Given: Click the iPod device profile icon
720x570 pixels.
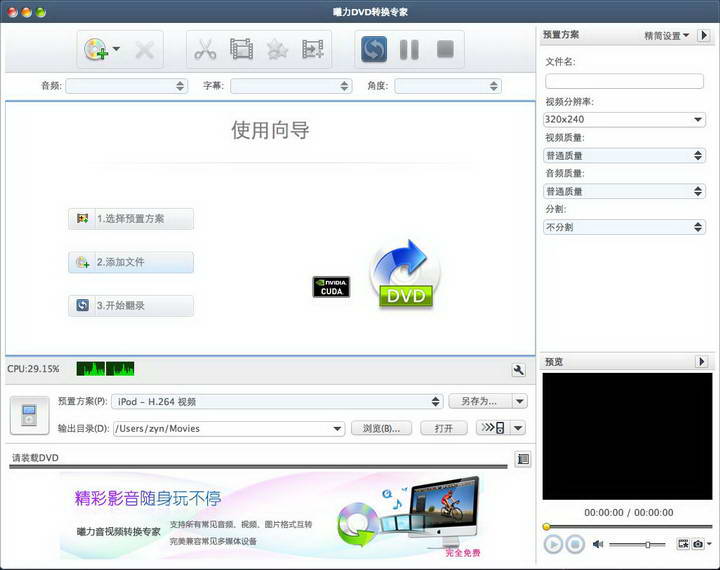Looking at the screenshot, I should (29, 415).
